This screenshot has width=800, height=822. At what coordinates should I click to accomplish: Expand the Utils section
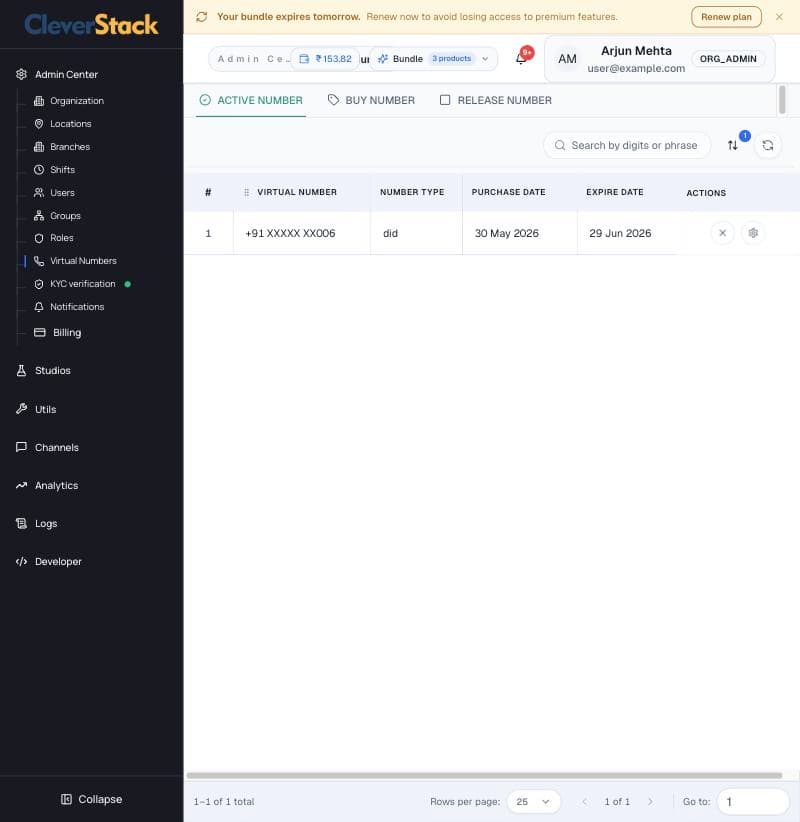point(36,409)
